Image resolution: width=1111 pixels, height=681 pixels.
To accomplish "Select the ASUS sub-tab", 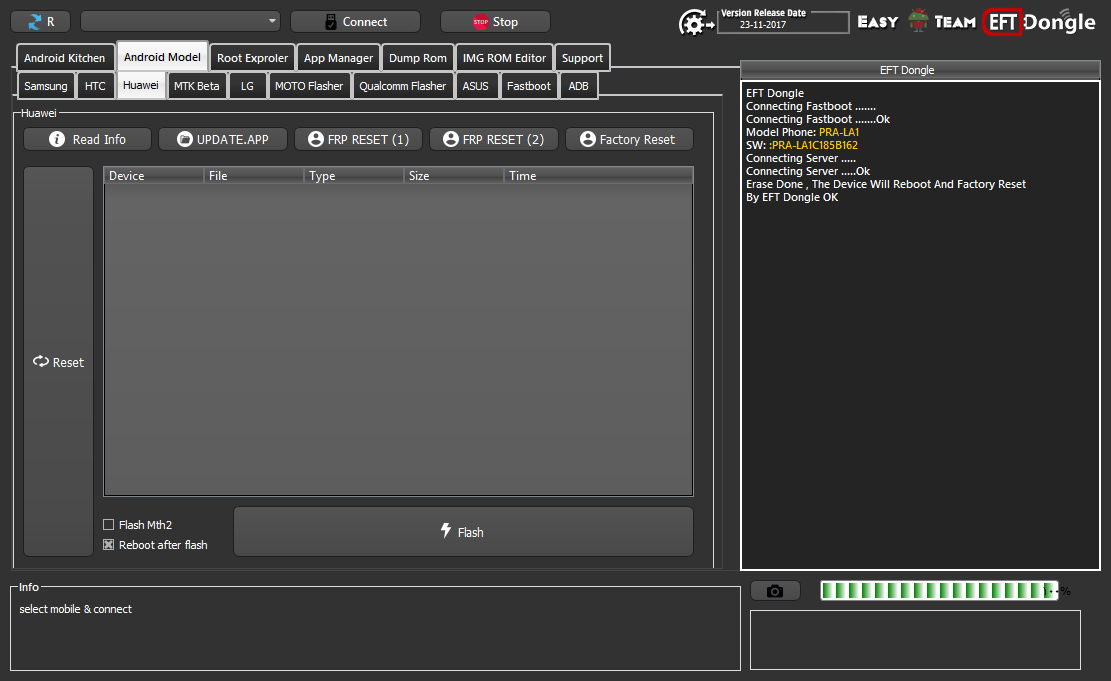I will coord(475,86).
